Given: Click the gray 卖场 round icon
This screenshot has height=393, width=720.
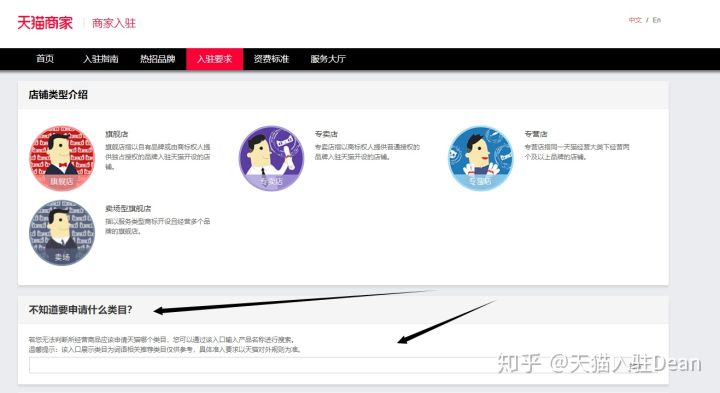Looking at the screenshot, I should pos(62,232).
